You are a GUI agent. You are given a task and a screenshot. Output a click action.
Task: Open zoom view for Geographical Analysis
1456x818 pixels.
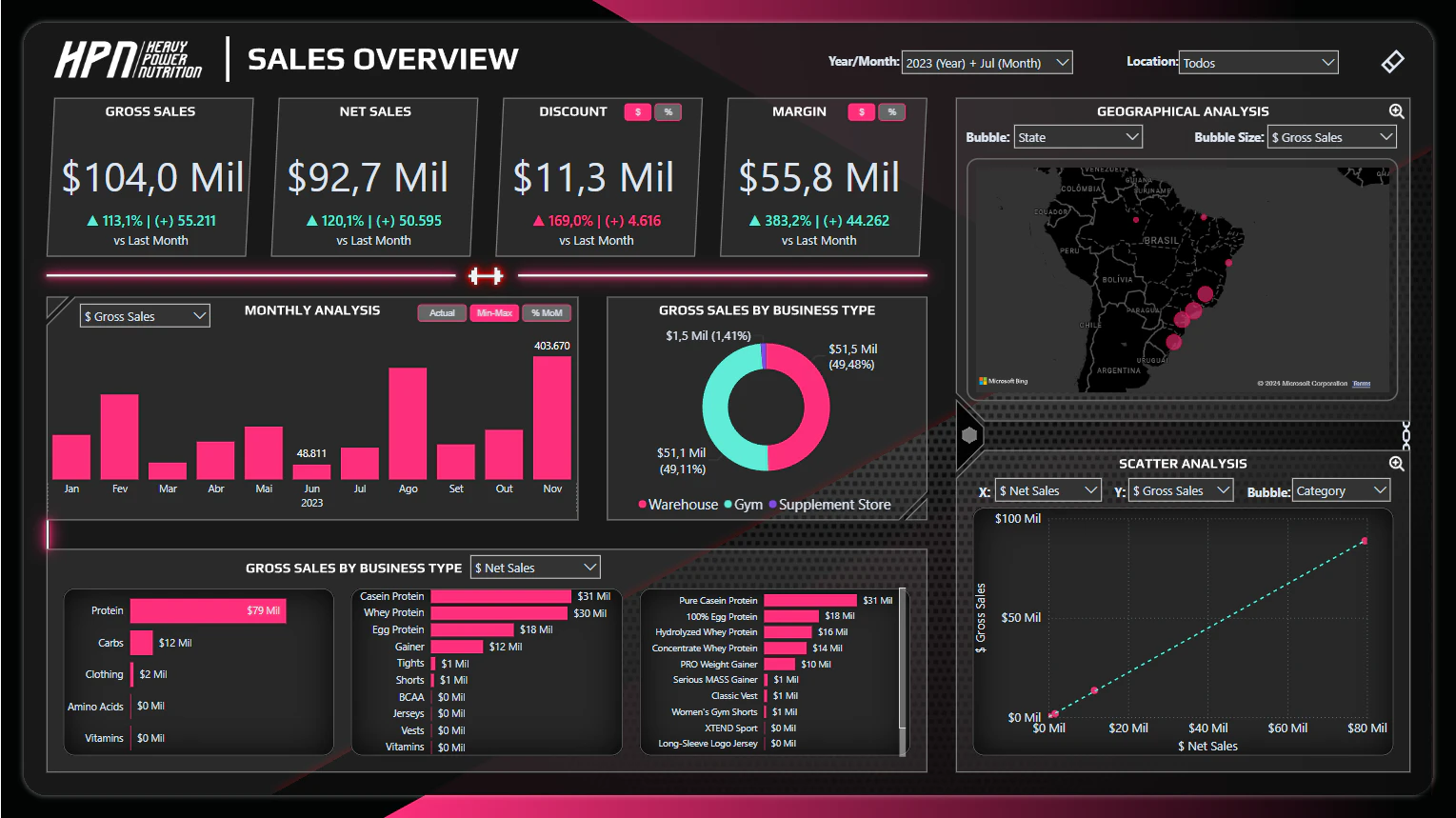coord(1396,111)
